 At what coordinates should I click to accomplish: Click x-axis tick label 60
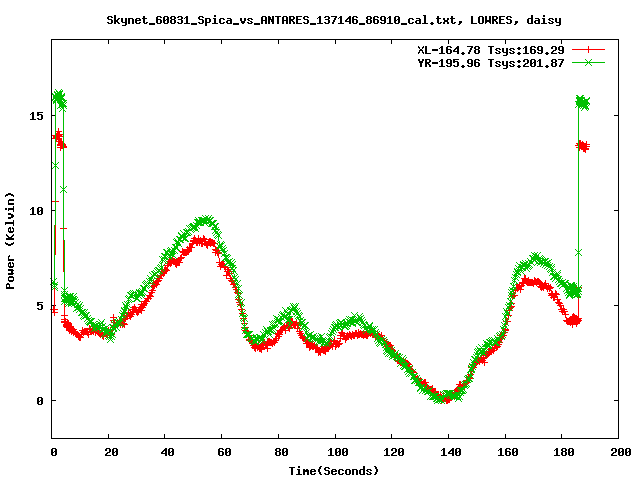click(x=224, y=452)
